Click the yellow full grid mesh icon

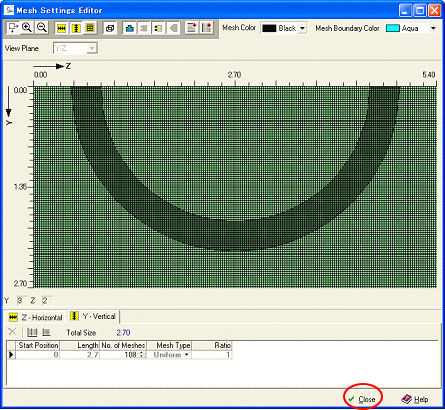tap(90, 28)
